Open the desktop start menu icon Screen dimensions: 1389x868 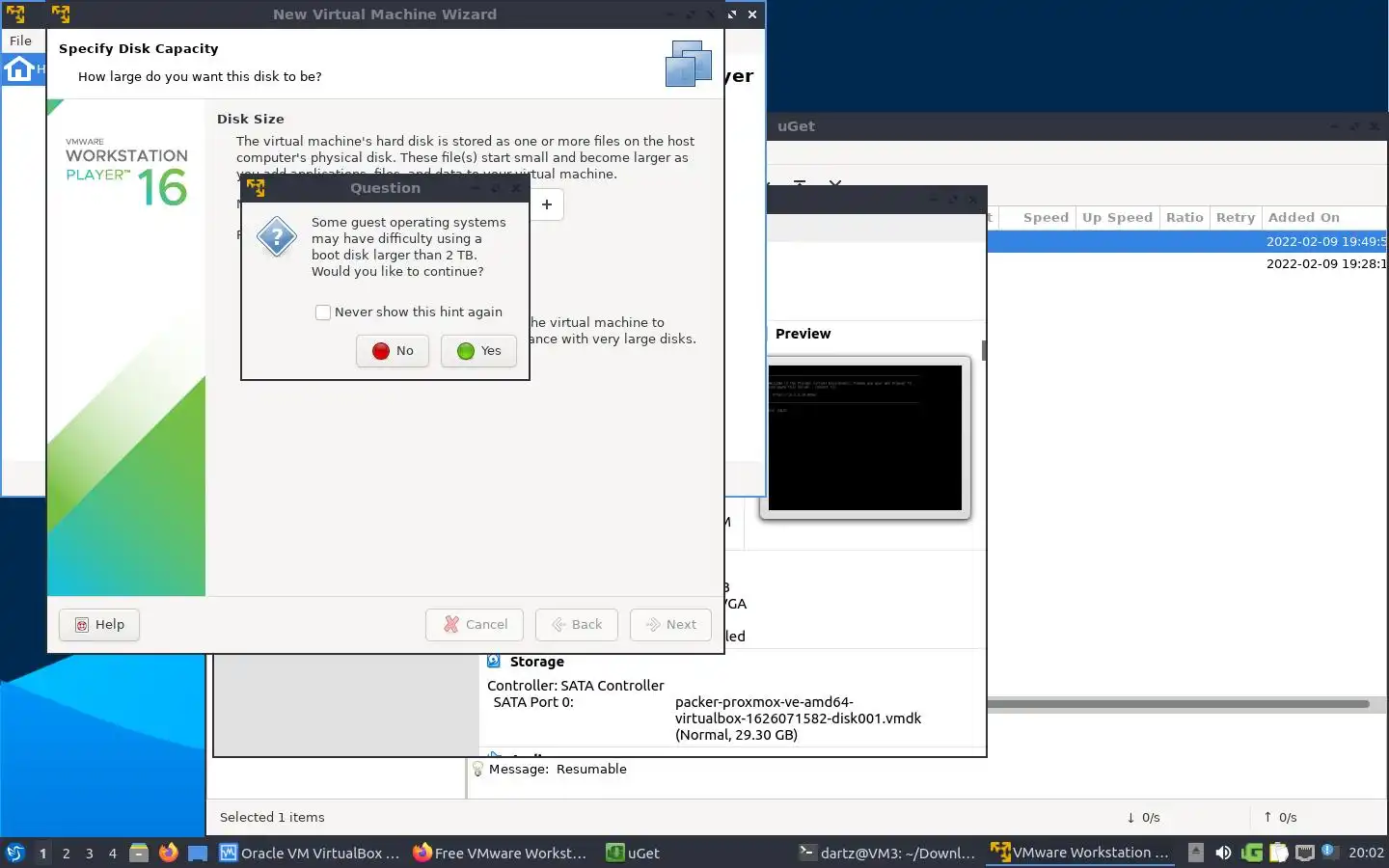(x=14, y=853)
